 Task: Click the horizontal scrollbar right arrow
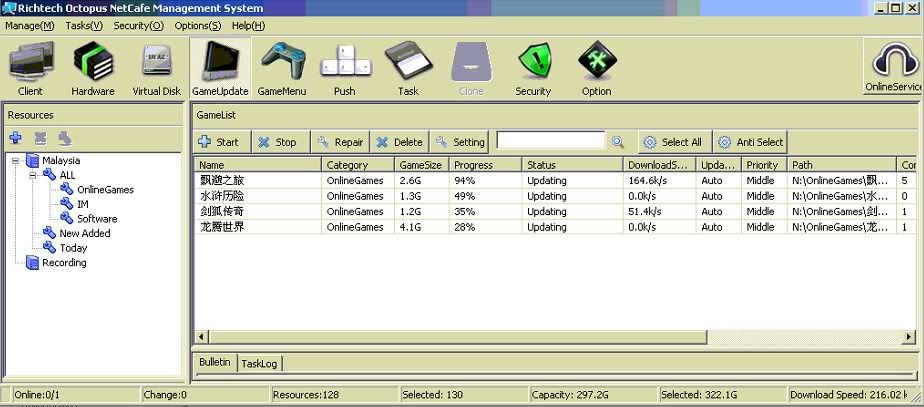pyautogui.click(x=909, y=337)
